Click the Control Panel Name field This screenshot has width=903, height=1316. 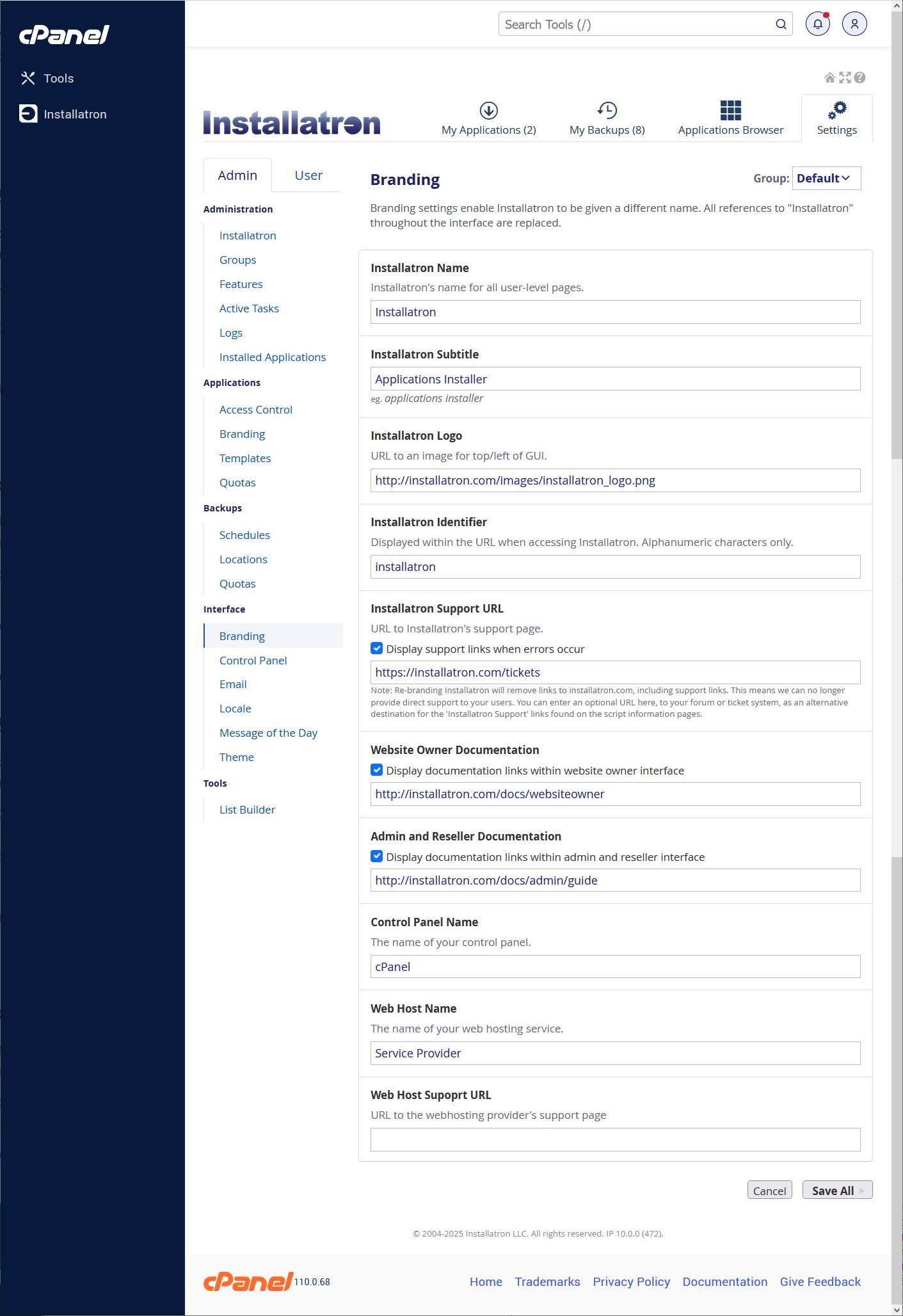tap(616, 967)
